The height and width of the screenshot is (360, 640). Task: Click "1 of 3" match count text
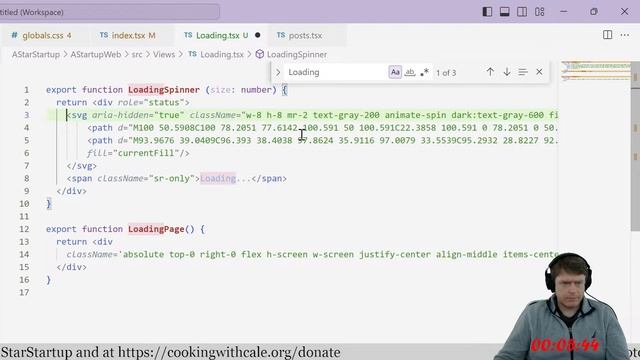click(446, 73)
